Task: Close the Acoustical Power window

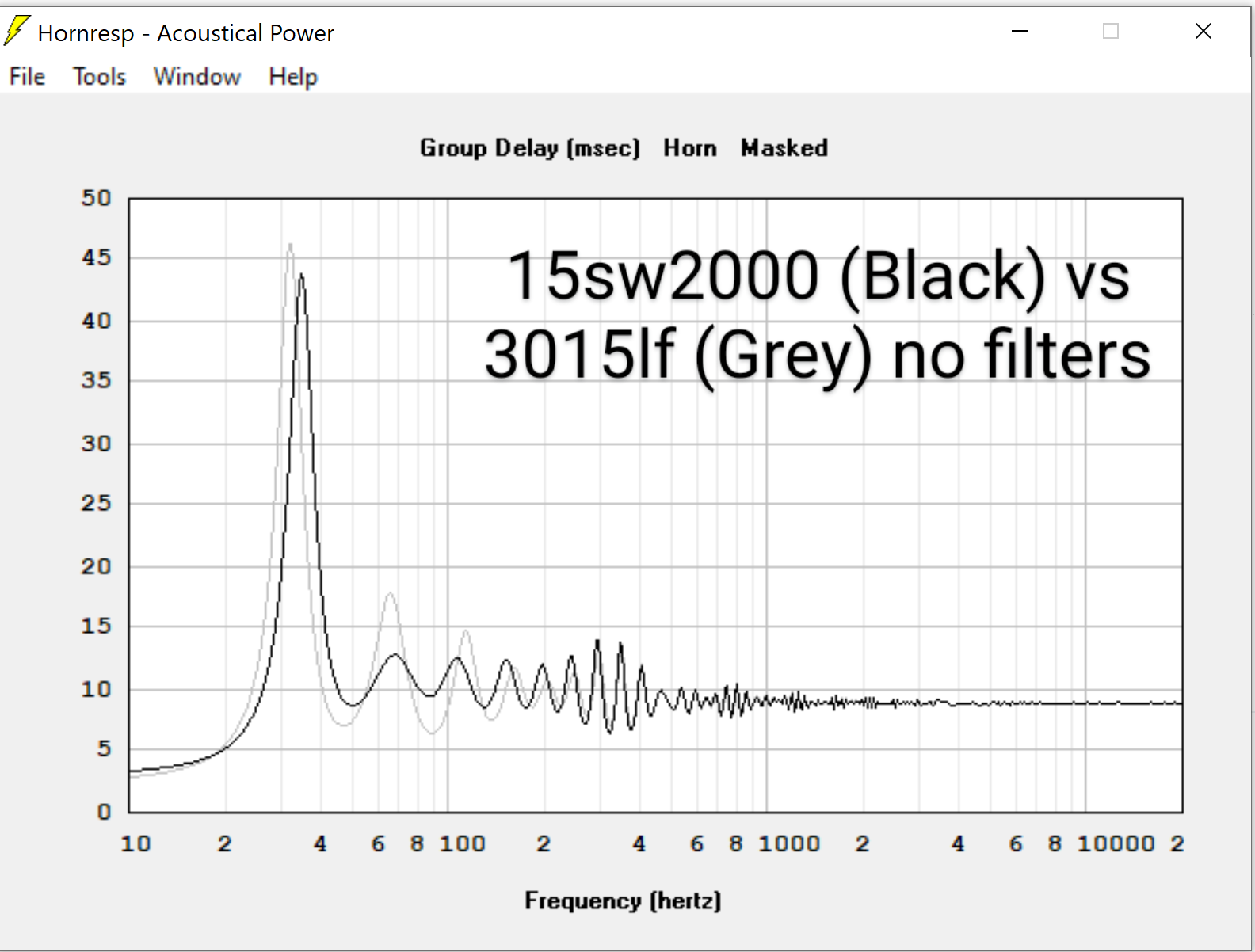Action: pyautogui.click(x=1203, y=32)
